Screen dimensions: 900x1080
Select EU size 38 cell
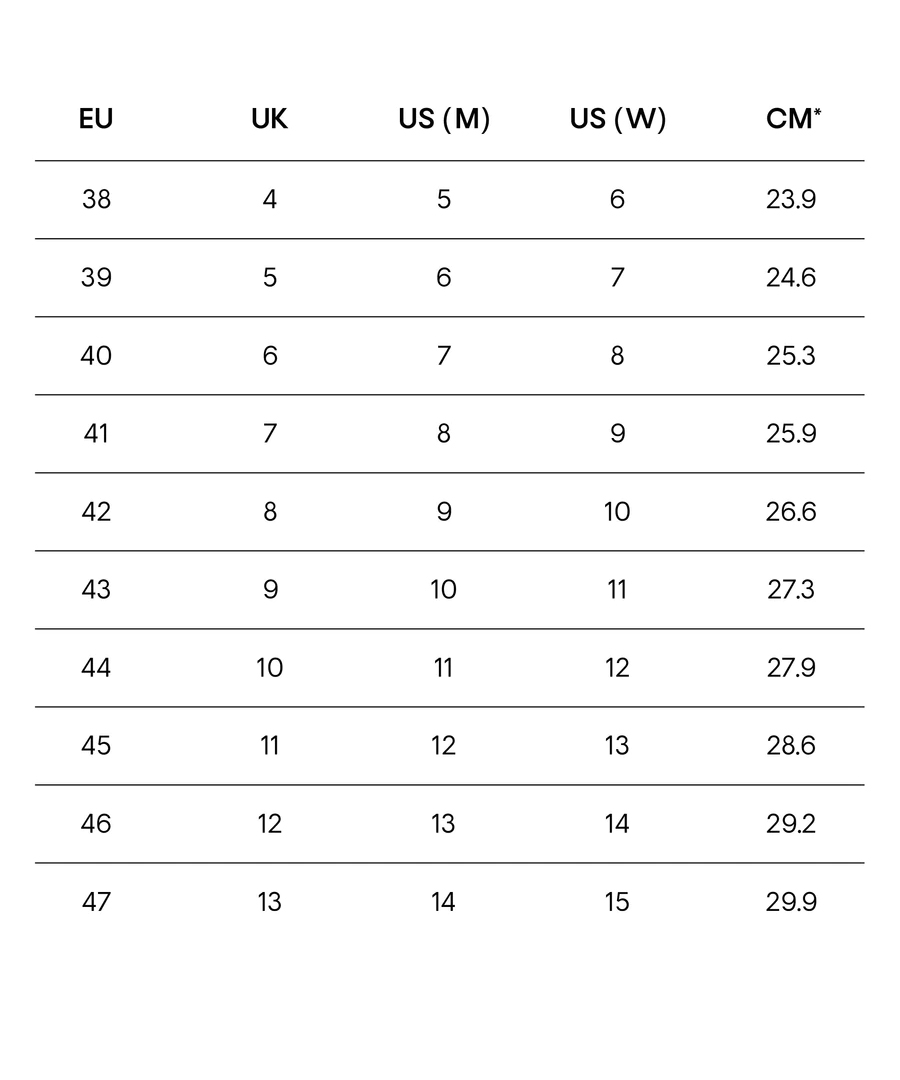pyautogui.click(x=96, y=199)
